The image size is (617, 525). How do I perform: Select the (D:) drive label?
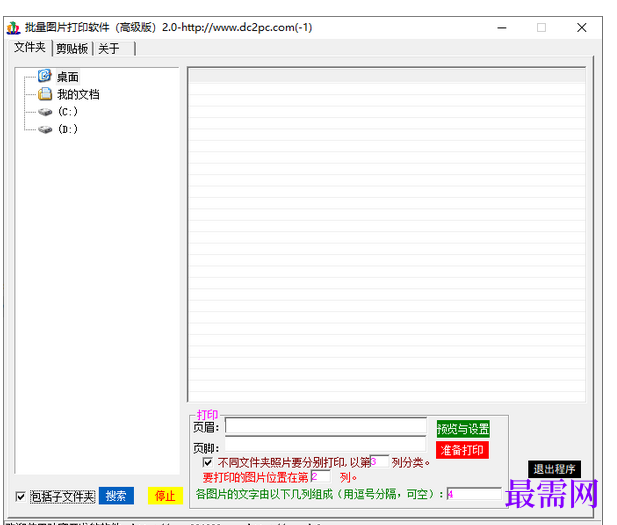click(68, 129)
